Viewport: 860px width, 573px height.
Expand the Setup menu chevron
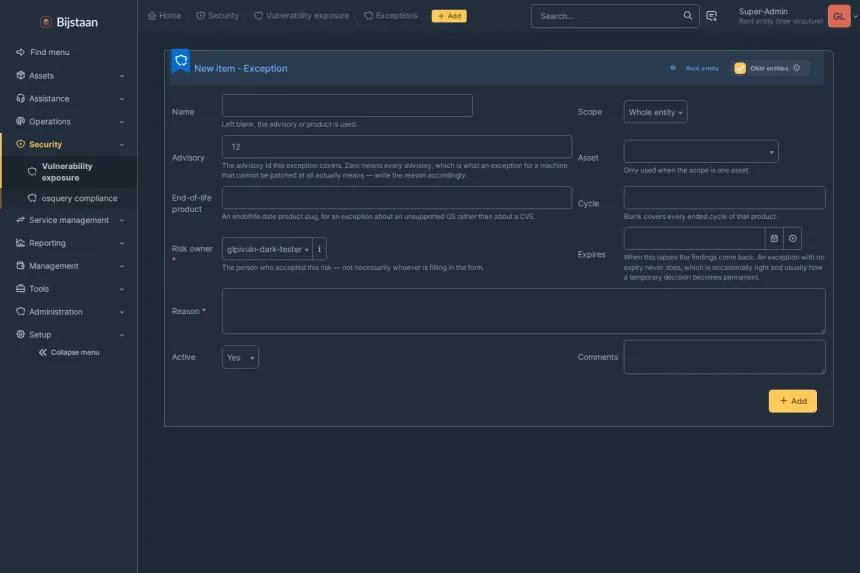coord(122,335)
